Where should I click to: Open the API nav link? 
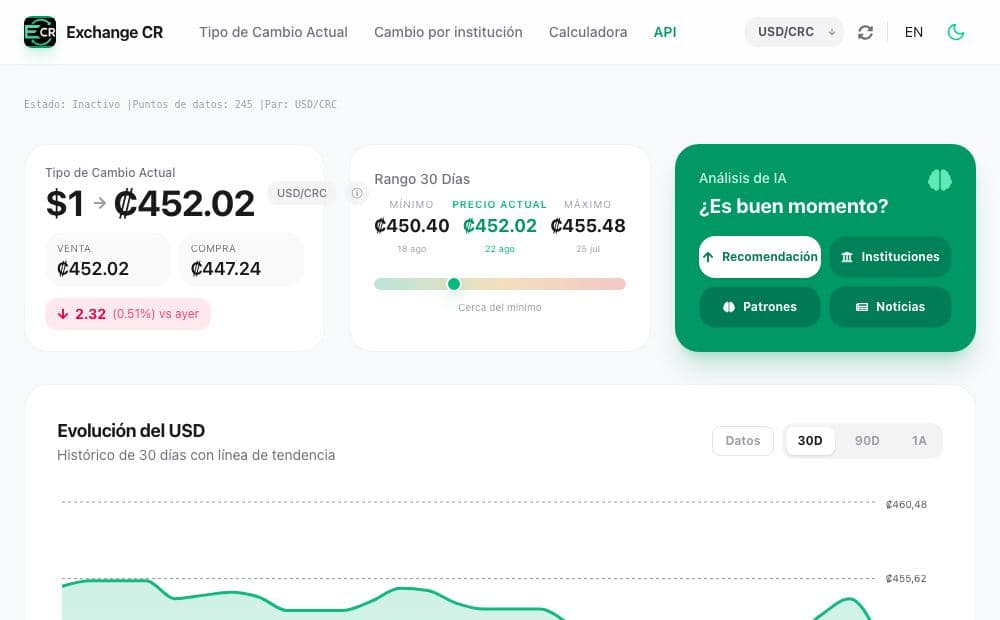(665, 32)
